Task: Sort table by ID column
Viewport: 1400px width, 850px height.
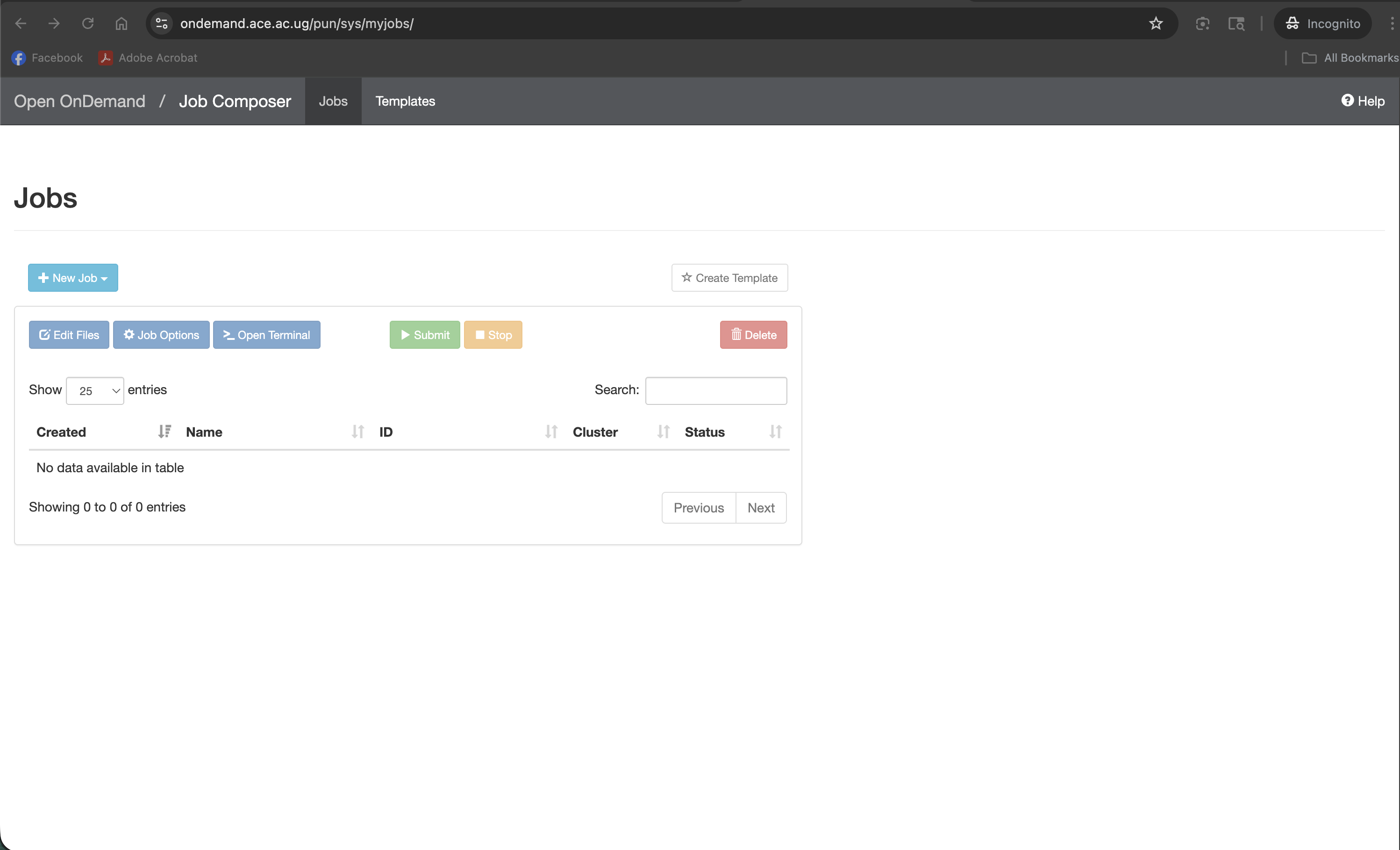Action: click(x=386, y=432)
